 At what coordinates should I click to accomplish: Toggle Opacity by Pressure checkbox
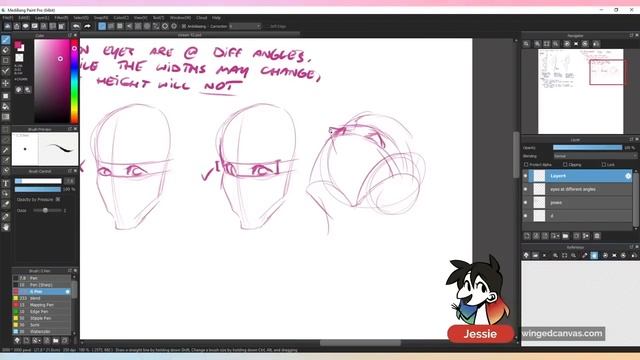coord(58,199)
